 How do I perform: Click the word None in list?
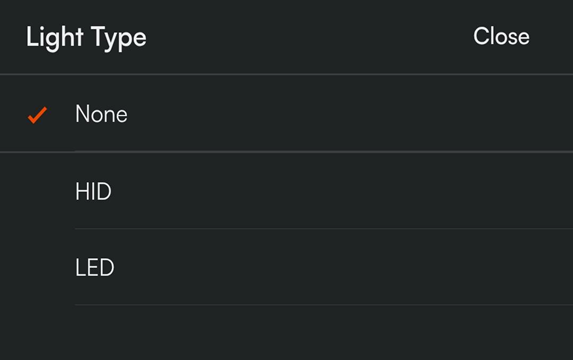(101, 114)
